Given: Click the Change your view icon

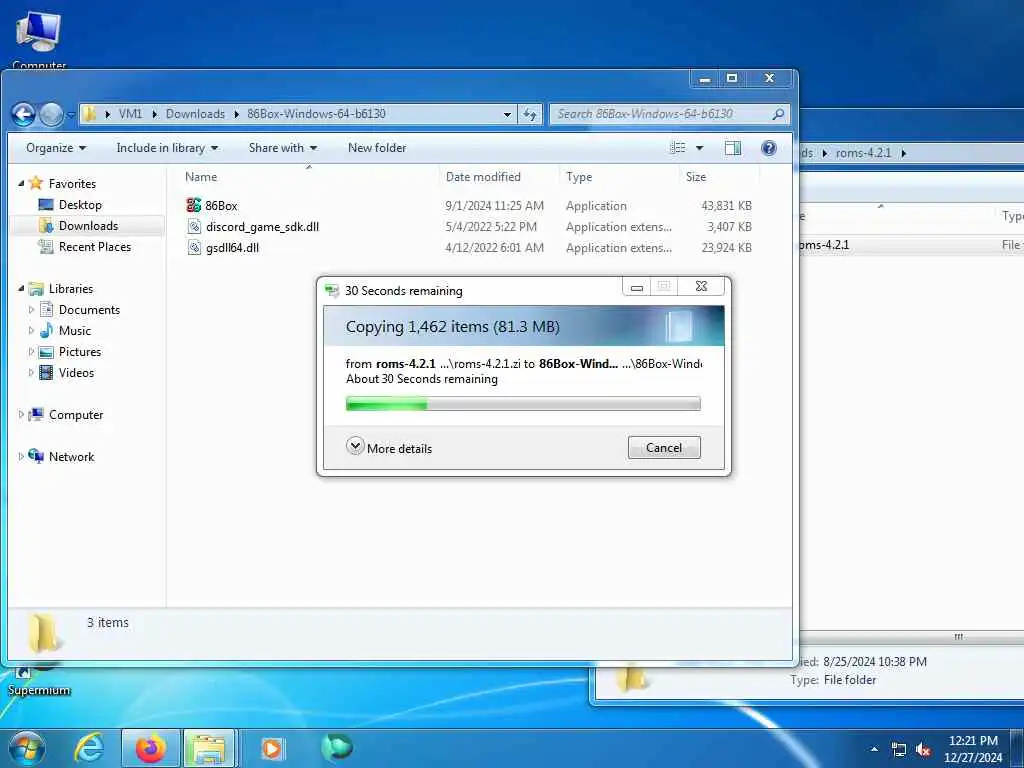Looking at the screenshot, I should [x=678, y=148].
